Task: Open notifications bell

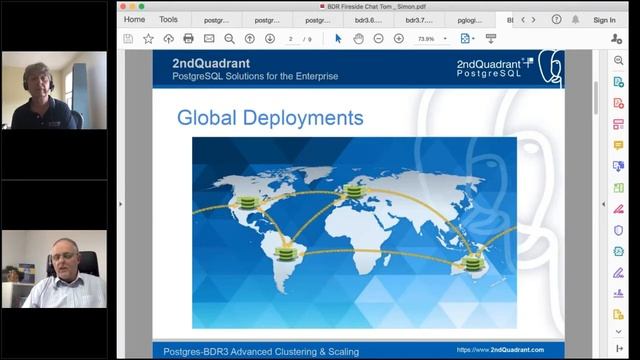Action: tap(576, 20)
